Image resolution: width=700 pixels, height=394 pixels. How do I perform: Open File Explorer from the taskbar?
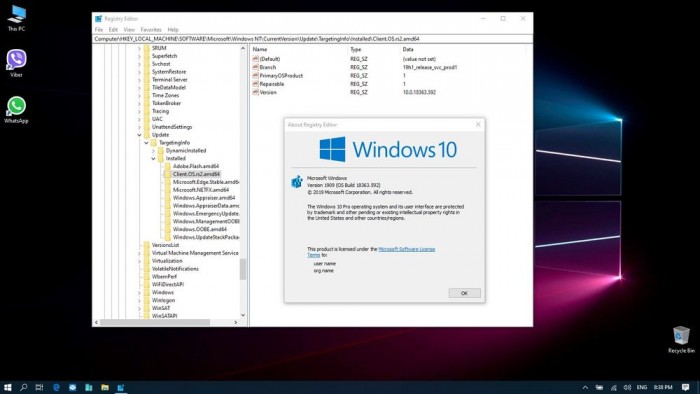point(105,387)
